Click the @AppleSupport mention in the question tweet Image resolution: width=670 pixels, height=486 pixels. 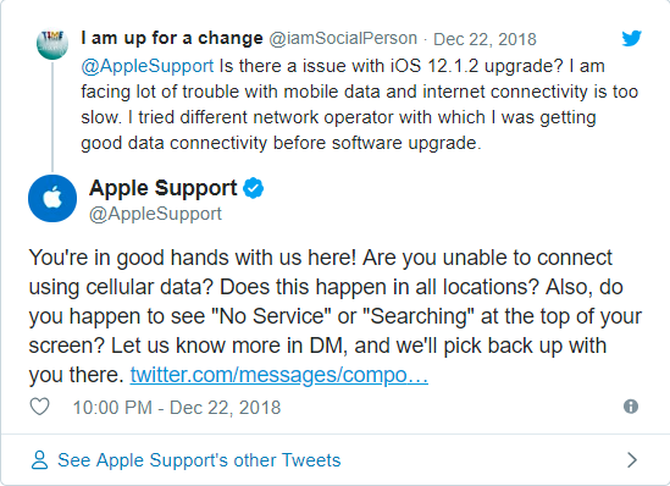coord(148,66)
